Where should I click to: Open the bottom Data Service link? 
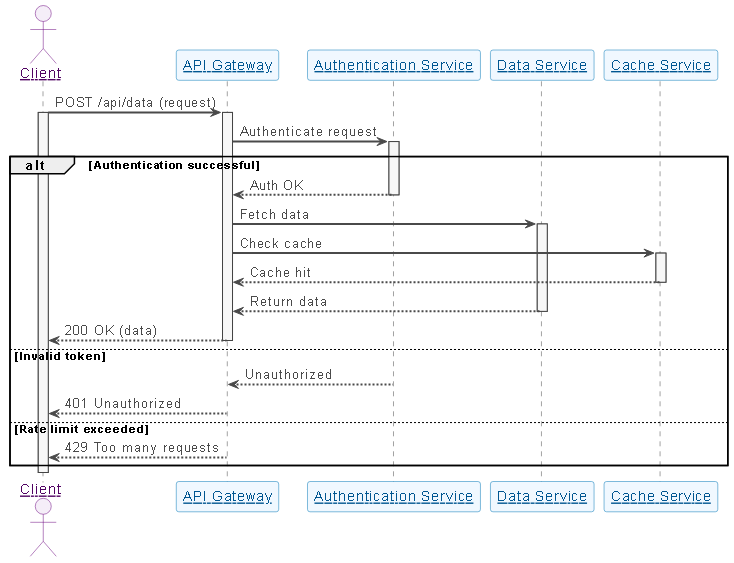pyautogui.click(x=542, y=496)
